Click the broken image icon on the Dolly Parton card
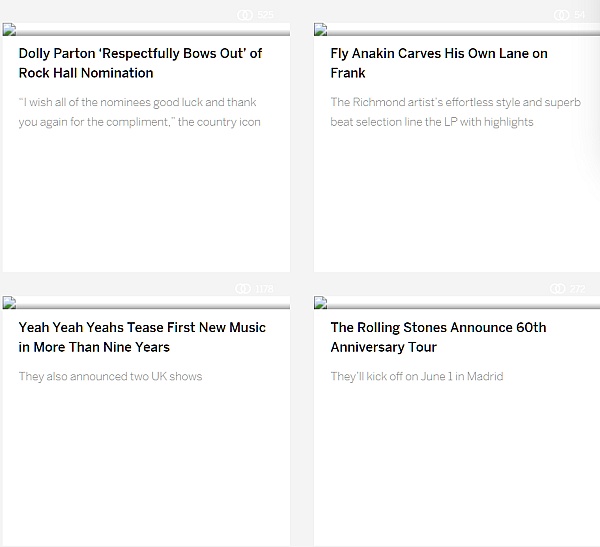The height and width of the screenshot is (547, 600). click(x=9, y=29)
